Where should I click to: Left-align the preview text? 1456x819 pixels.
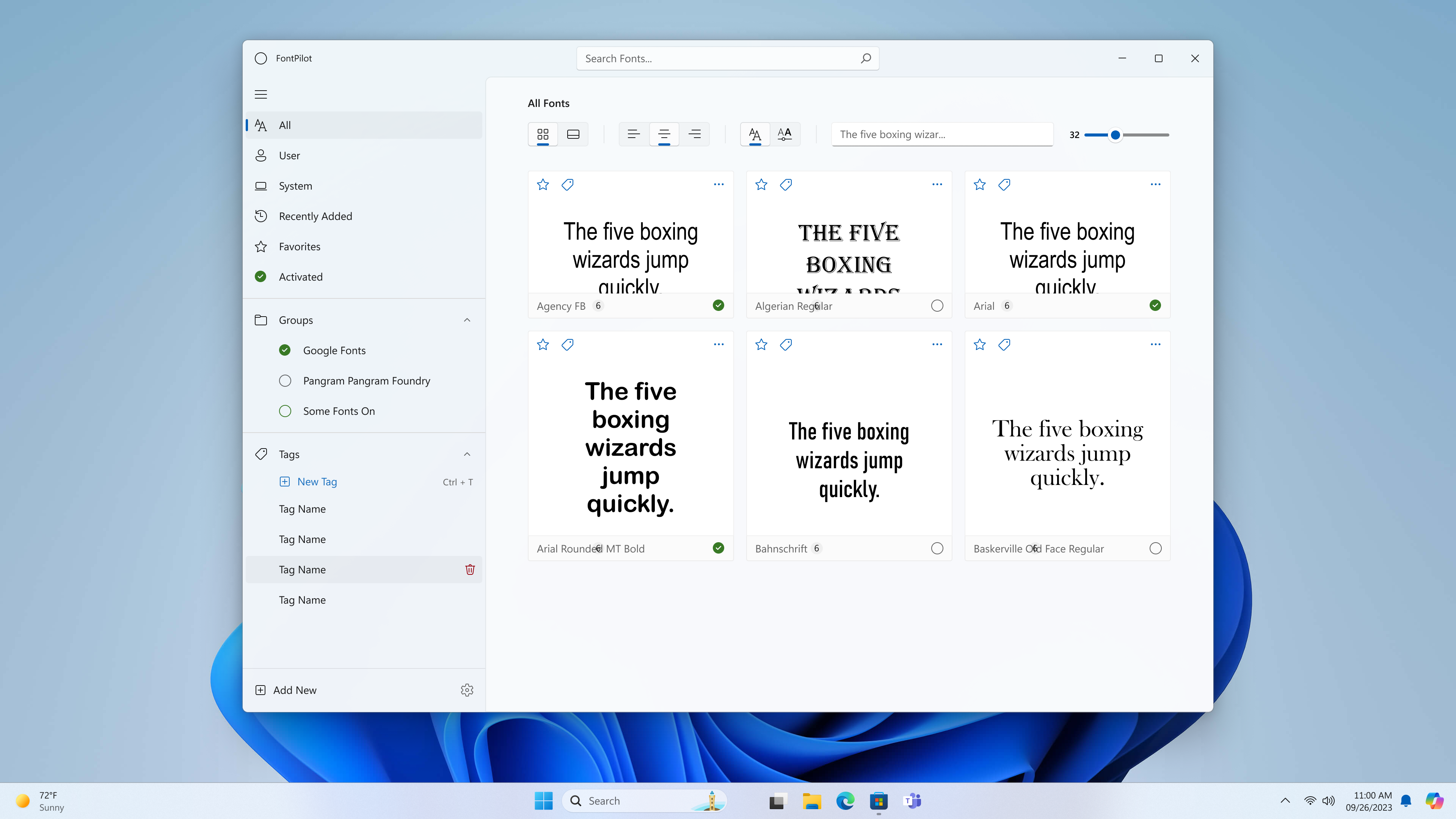coord(634,134)
